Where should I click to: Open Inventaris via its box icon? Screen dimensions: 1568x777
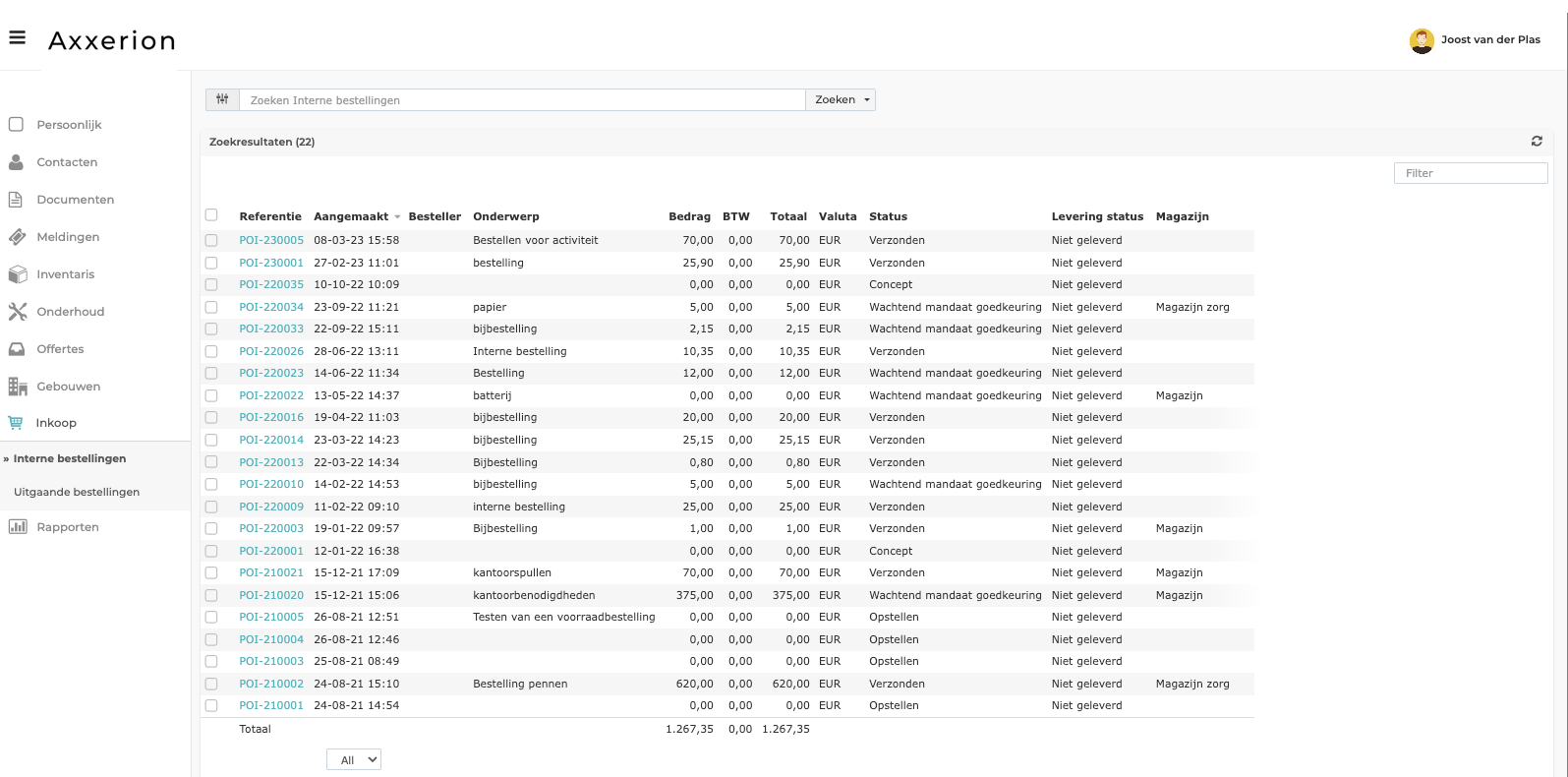coord(17,274)
